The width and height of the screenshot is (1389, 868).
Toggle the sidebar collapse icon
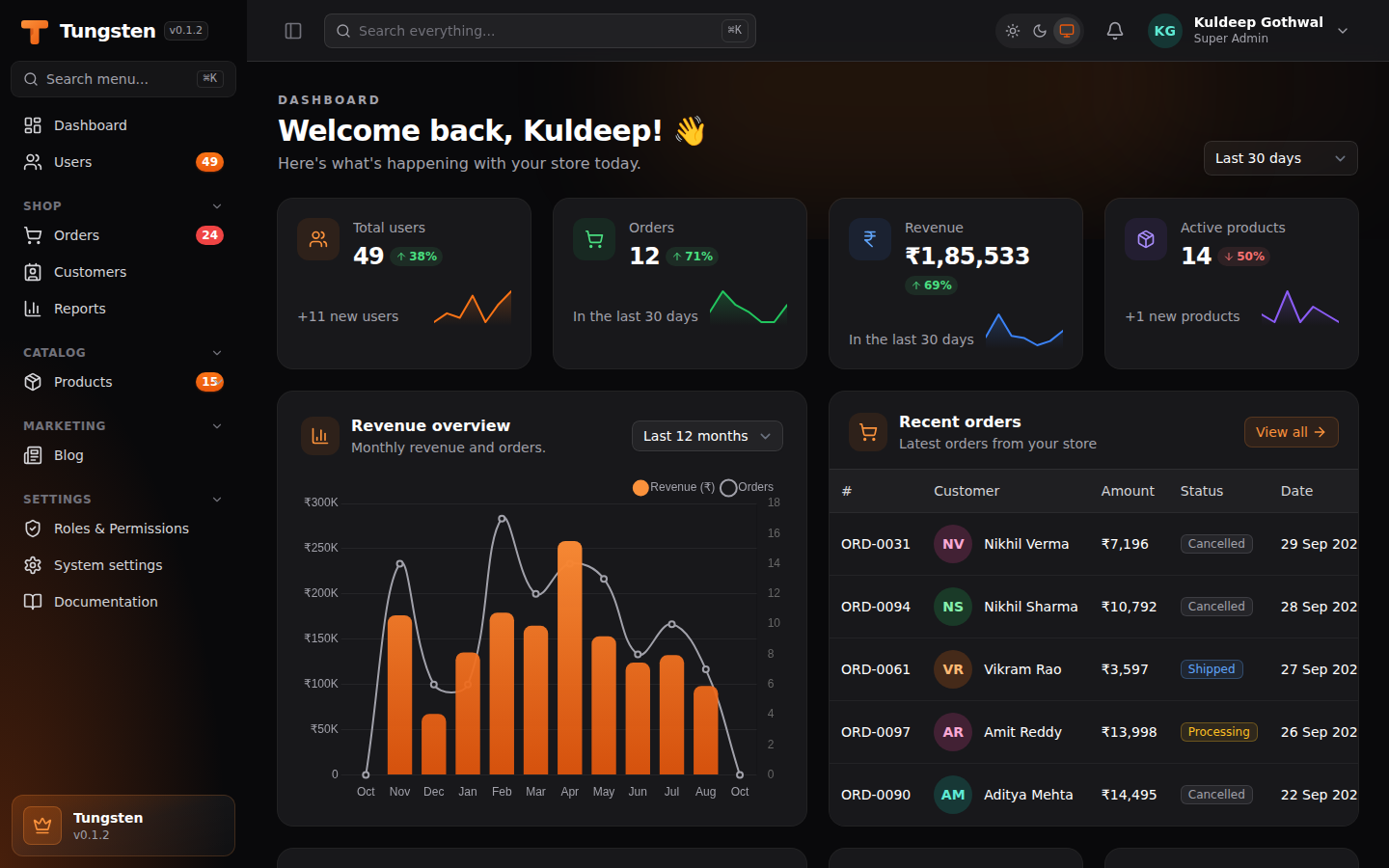click(293, 31)
